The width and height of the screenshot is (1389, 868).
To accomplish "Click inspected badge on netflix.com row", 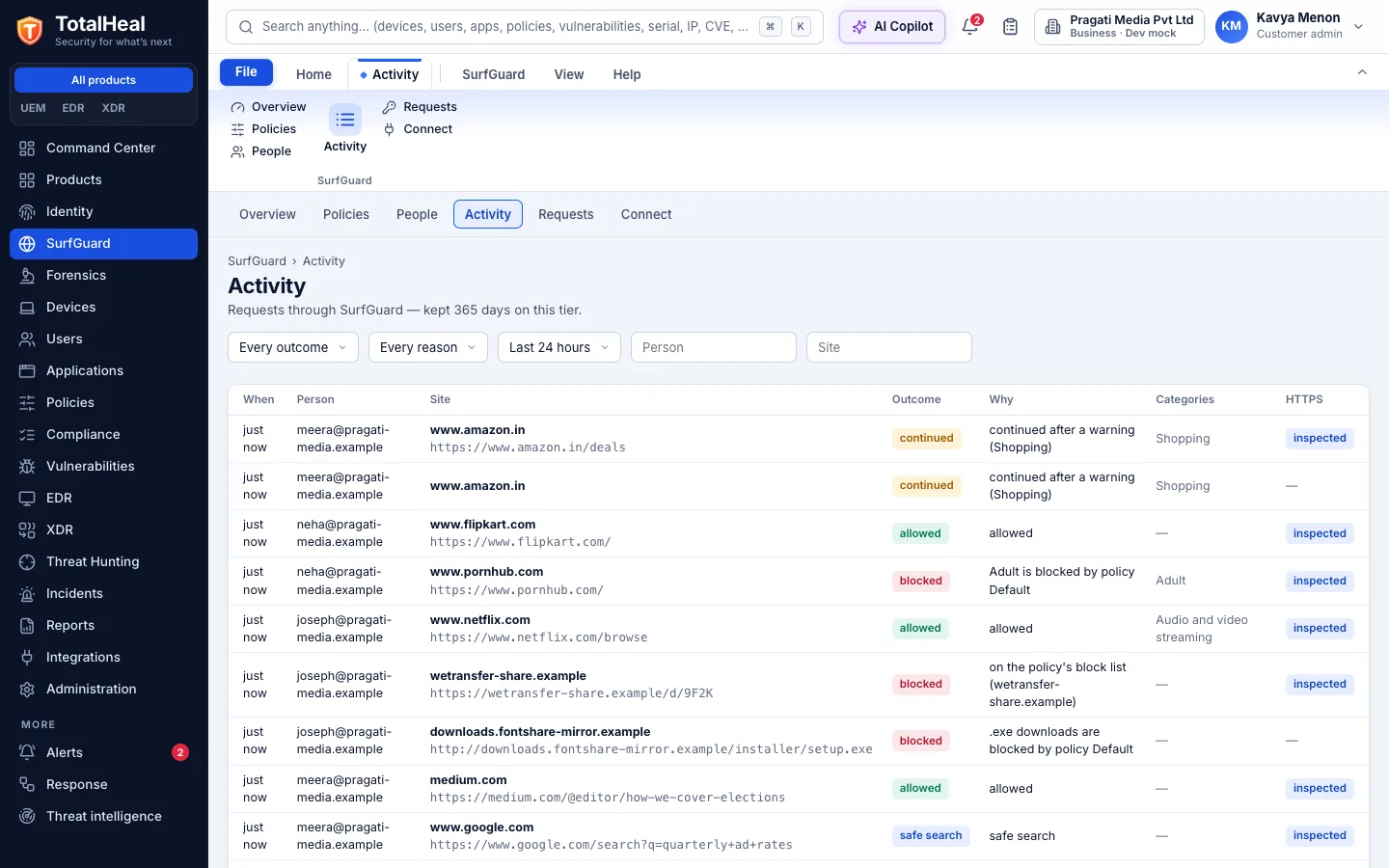I will click(1320, 629).
